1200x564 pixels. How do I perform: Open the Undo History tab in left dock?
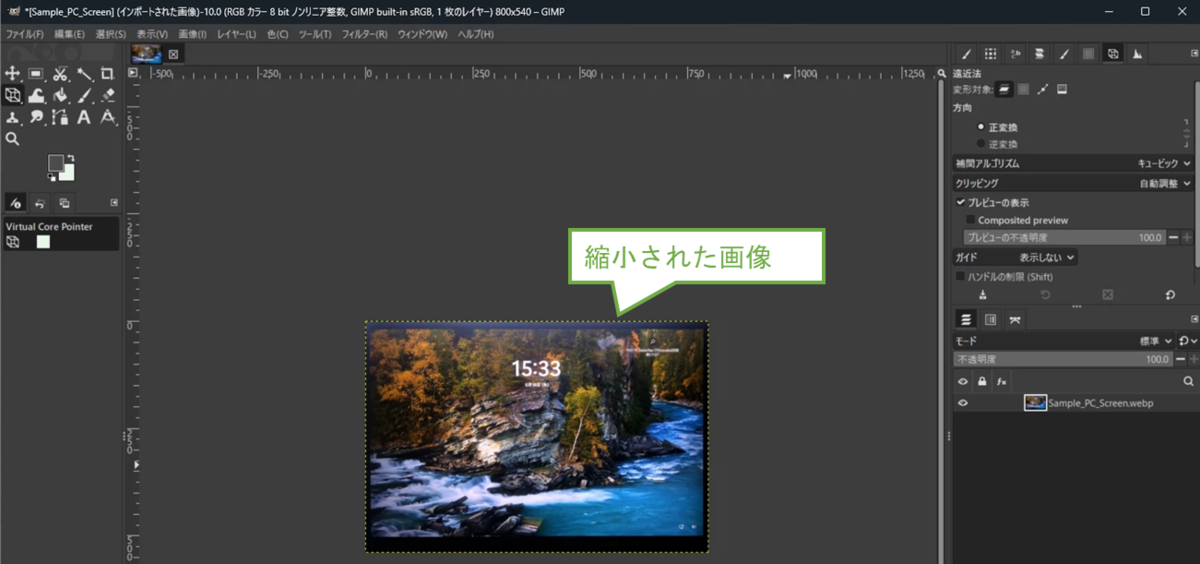pos(39,203)
